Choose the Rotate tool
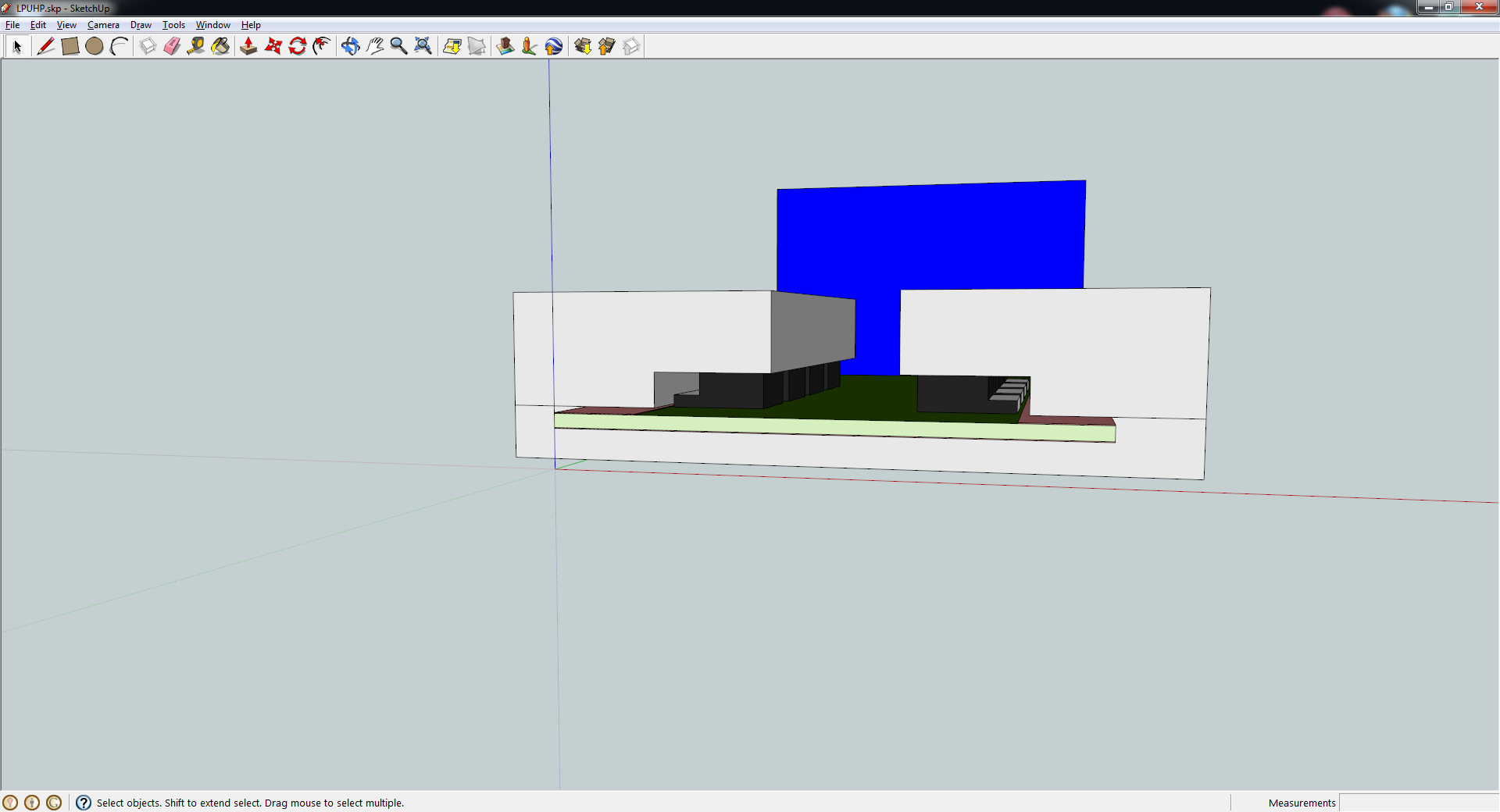The image size is (1500, 812). coord(298,47)
